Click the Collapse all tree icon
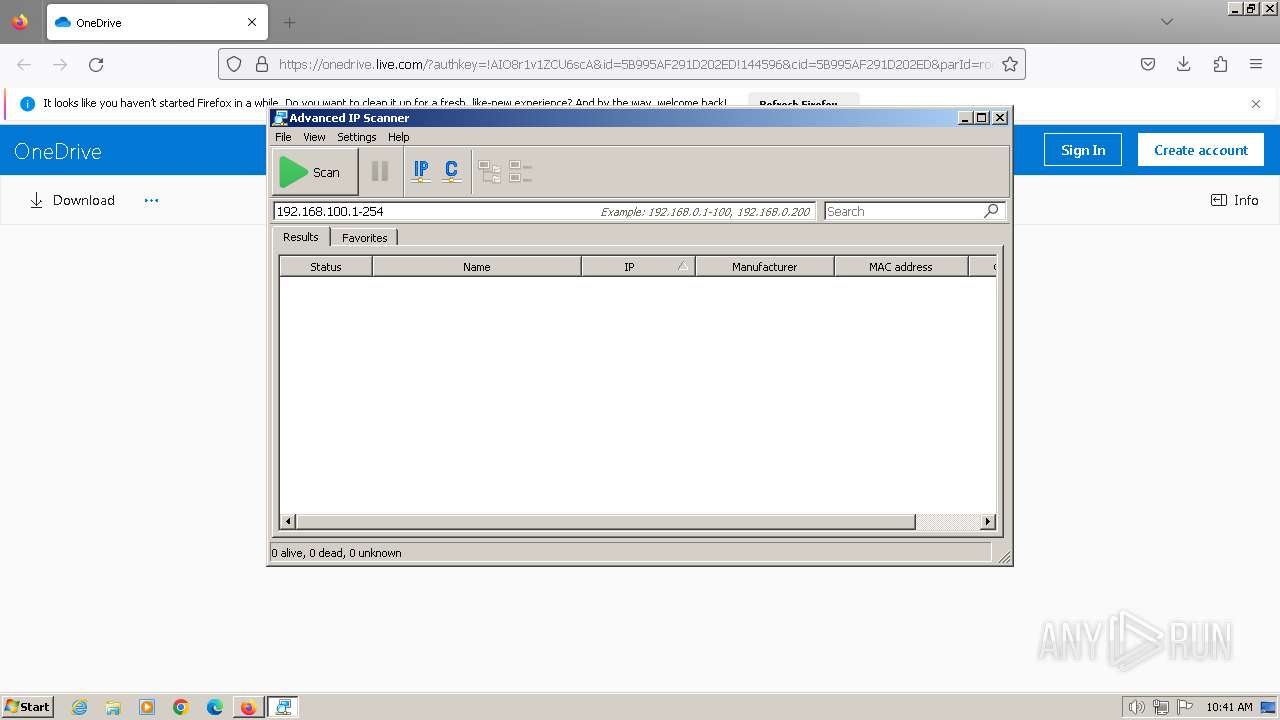 [x=520, y=172]
